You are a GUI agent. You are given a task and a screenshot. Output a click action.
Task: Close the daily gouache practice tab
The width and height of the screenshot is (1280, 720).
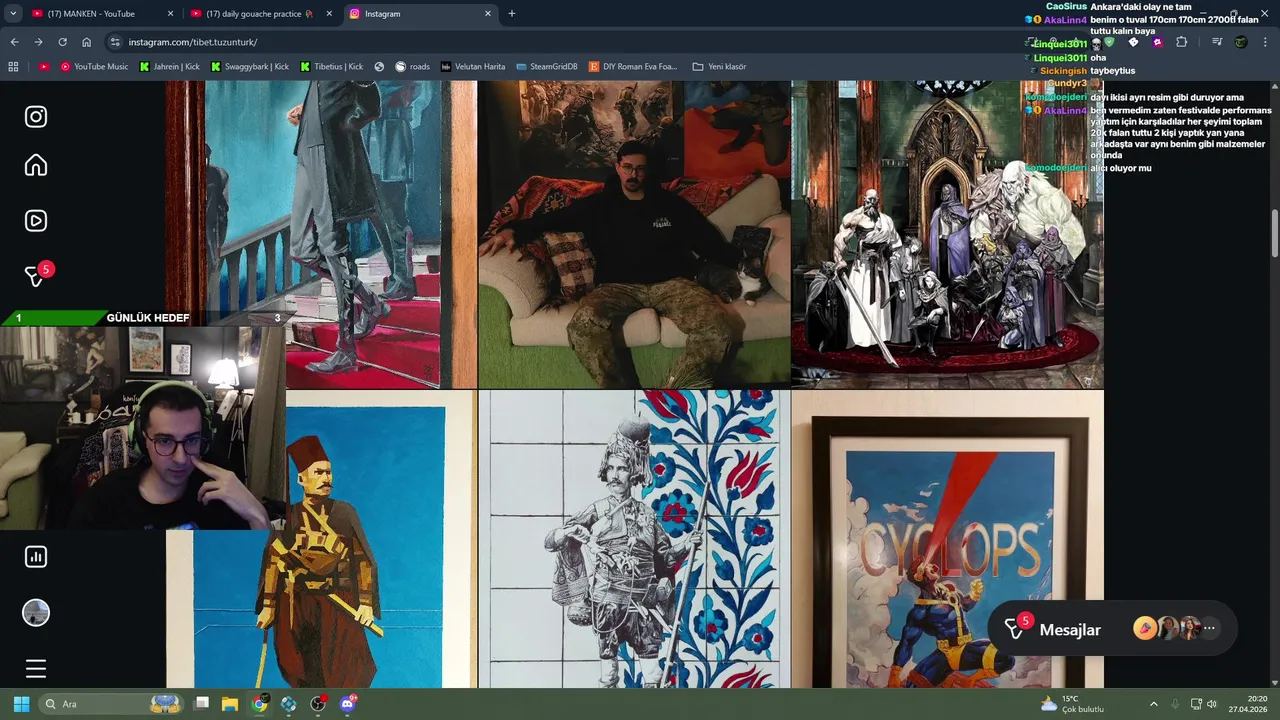pyautogui.click(x=329, y=14)
